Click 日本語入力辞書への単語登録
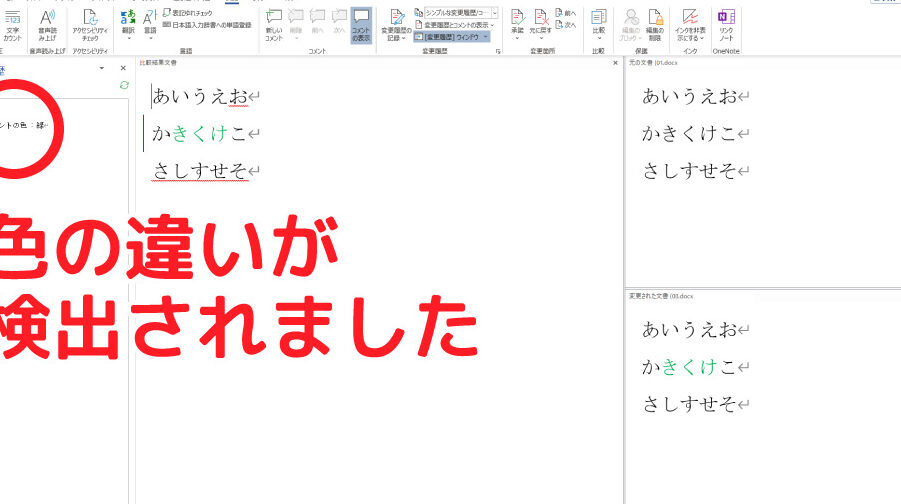The width and height of the screenshot is (901, 504). click(207, 25)
